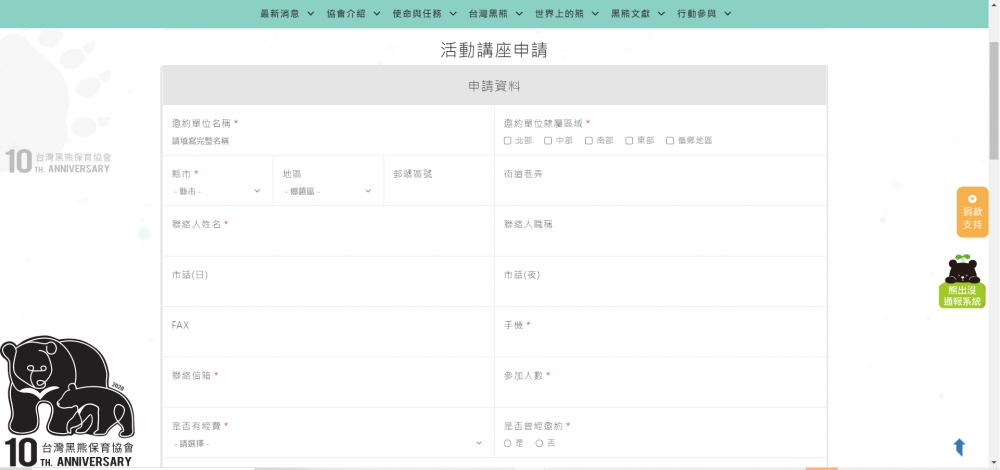This screenshot has height=470, width=1000.
Task: Click the 10th Anniversary bear logo
Action: [x=68, y=401]
